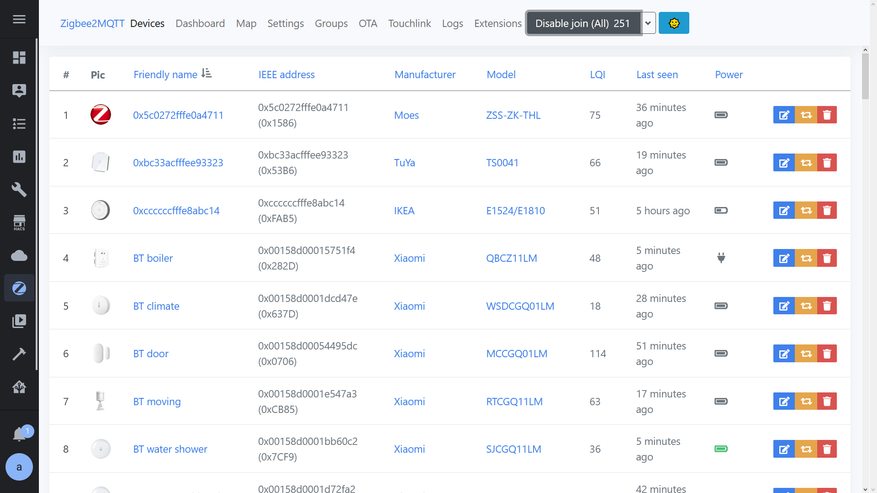Open the person card sidebar icon

tap(19, 91)
